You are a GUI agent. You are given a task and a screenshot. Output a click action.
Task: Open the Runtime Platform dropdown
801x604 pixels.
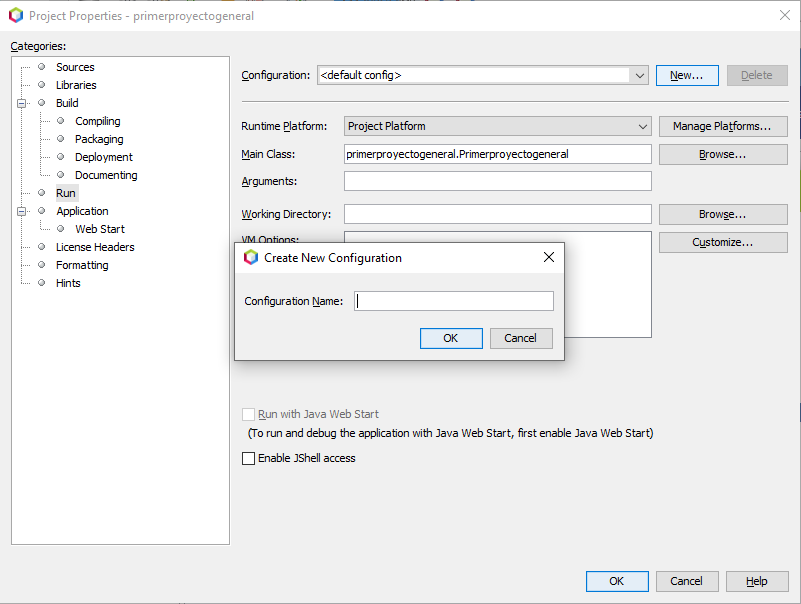pos(643,127)
